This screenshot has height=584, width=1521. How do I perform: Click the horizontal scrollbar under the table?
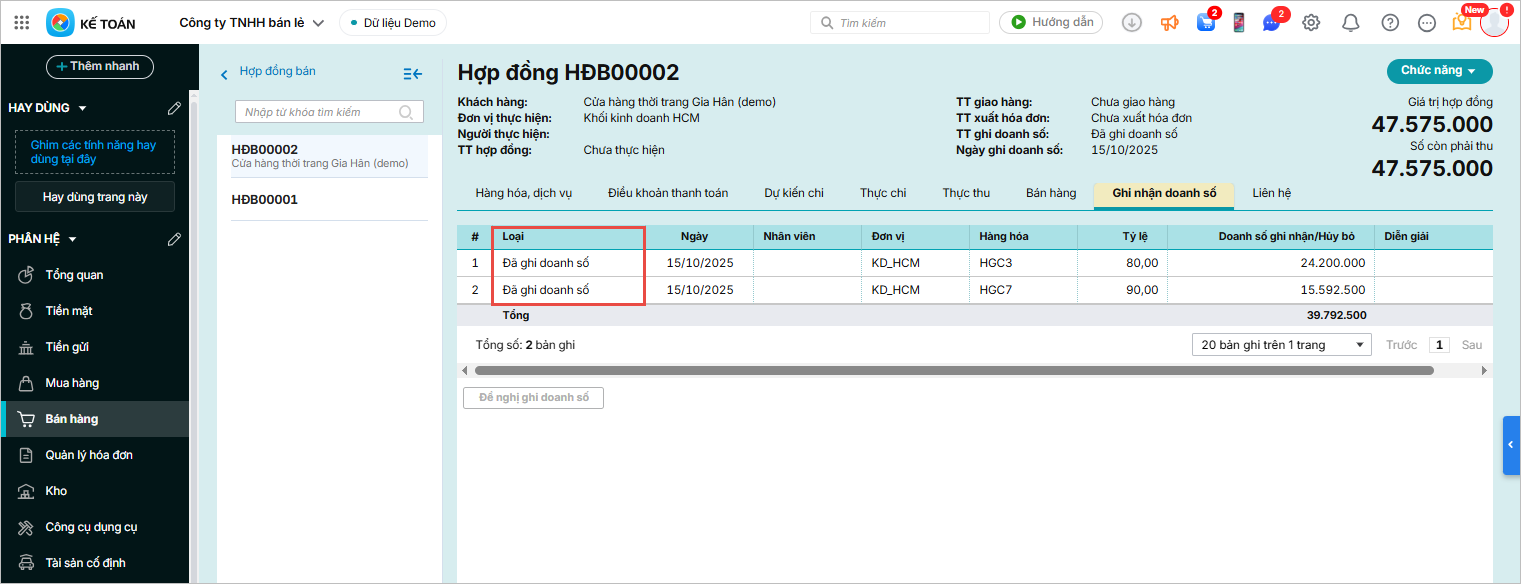click(x=953, y=370)
